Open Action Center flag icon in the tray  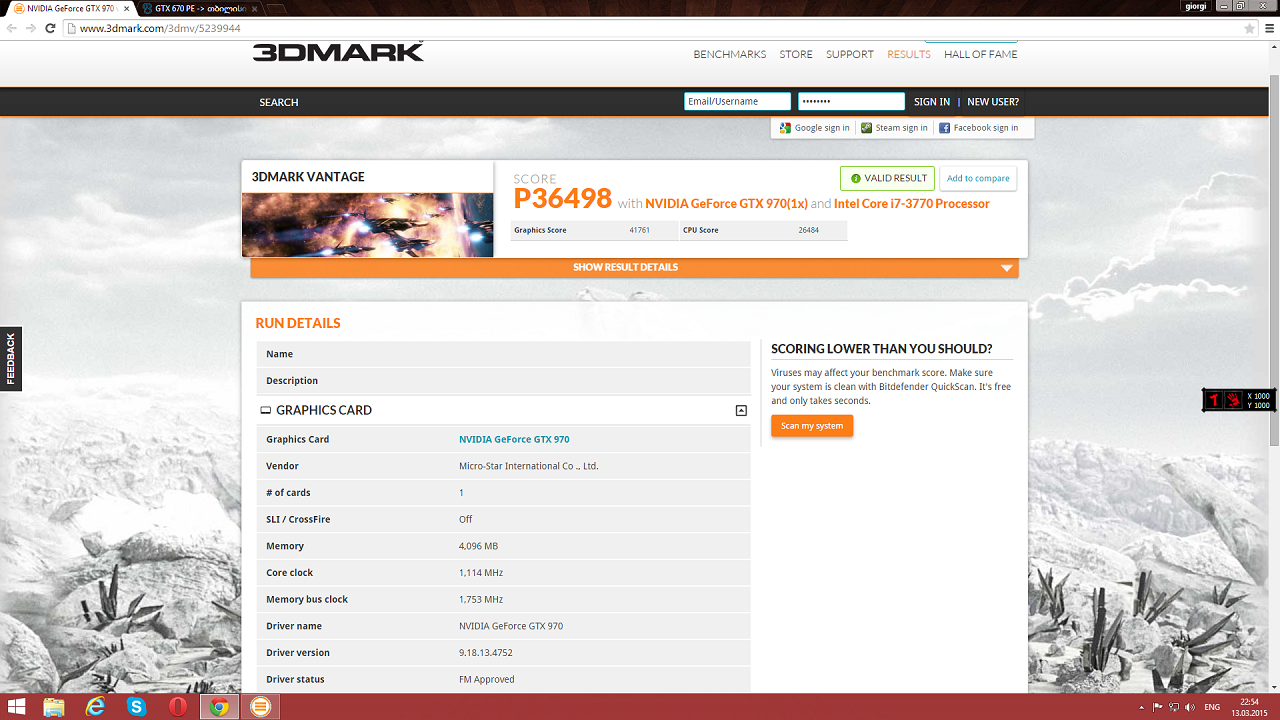click(x=1157, y=707)
